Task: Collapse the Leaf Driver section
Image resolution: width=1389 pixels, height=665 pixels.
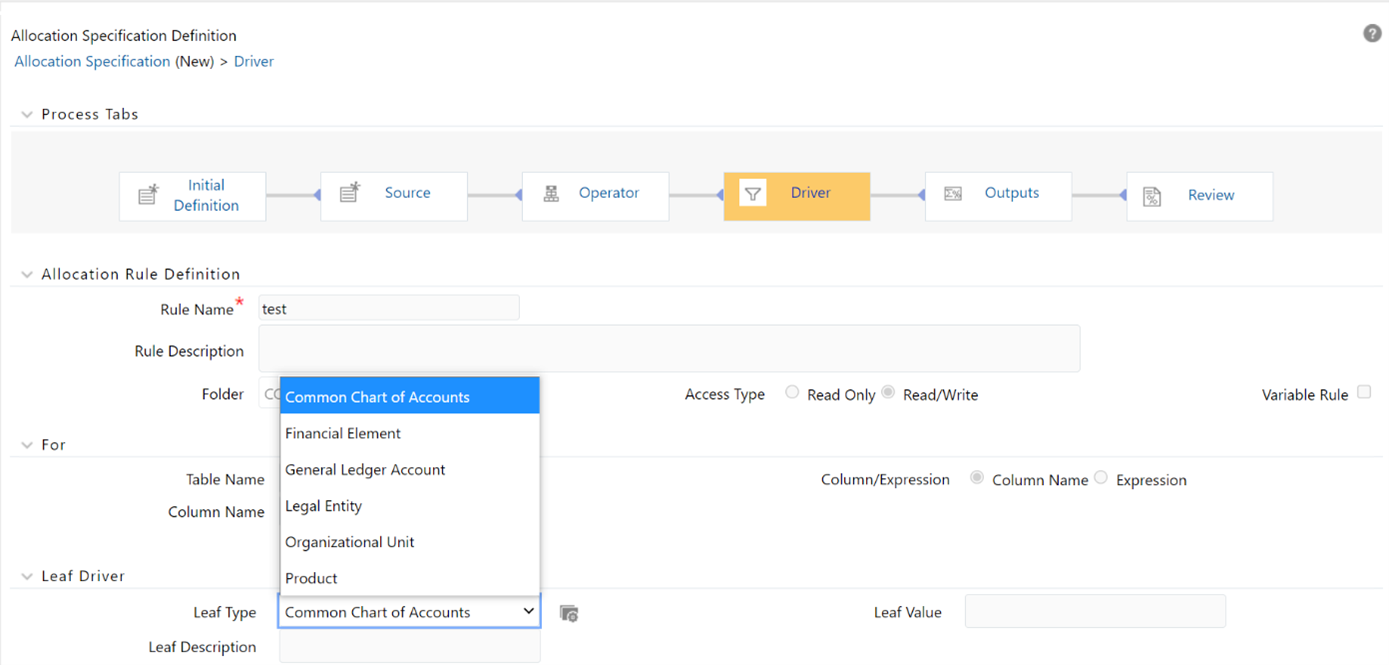Action: (x=27, y=577)
